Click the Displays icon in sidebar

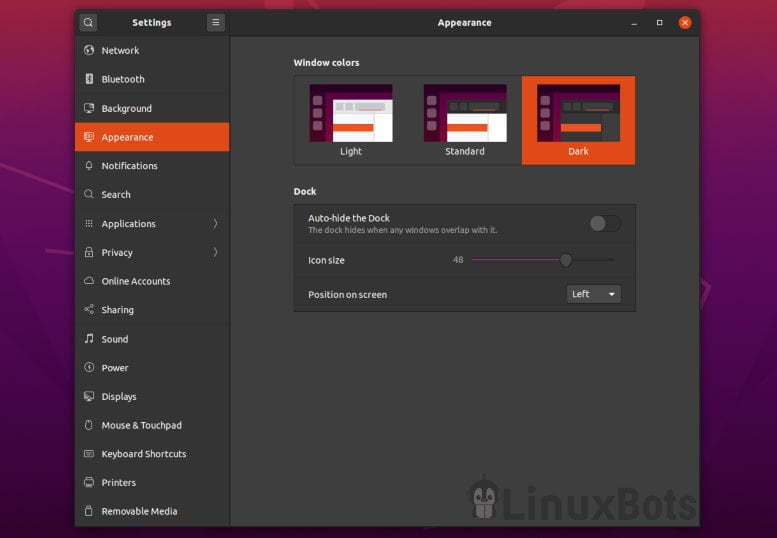(x=89, y=396)
